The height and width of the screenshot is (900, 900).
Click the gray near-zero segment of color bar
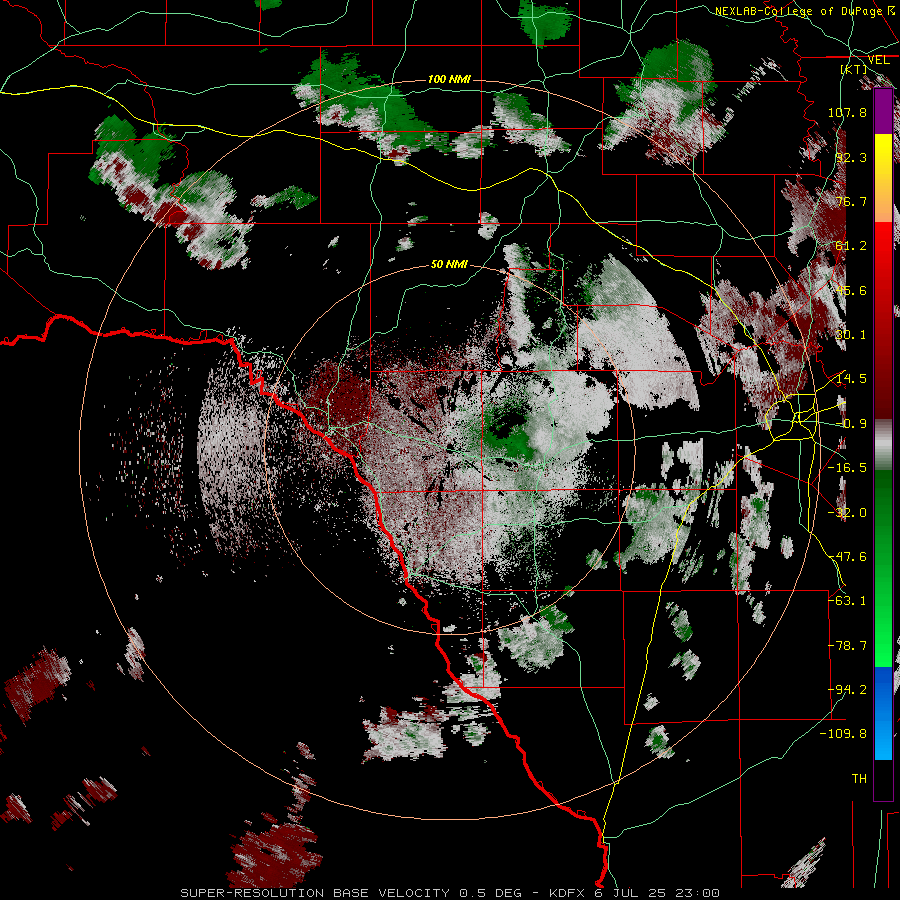(883, 445)
